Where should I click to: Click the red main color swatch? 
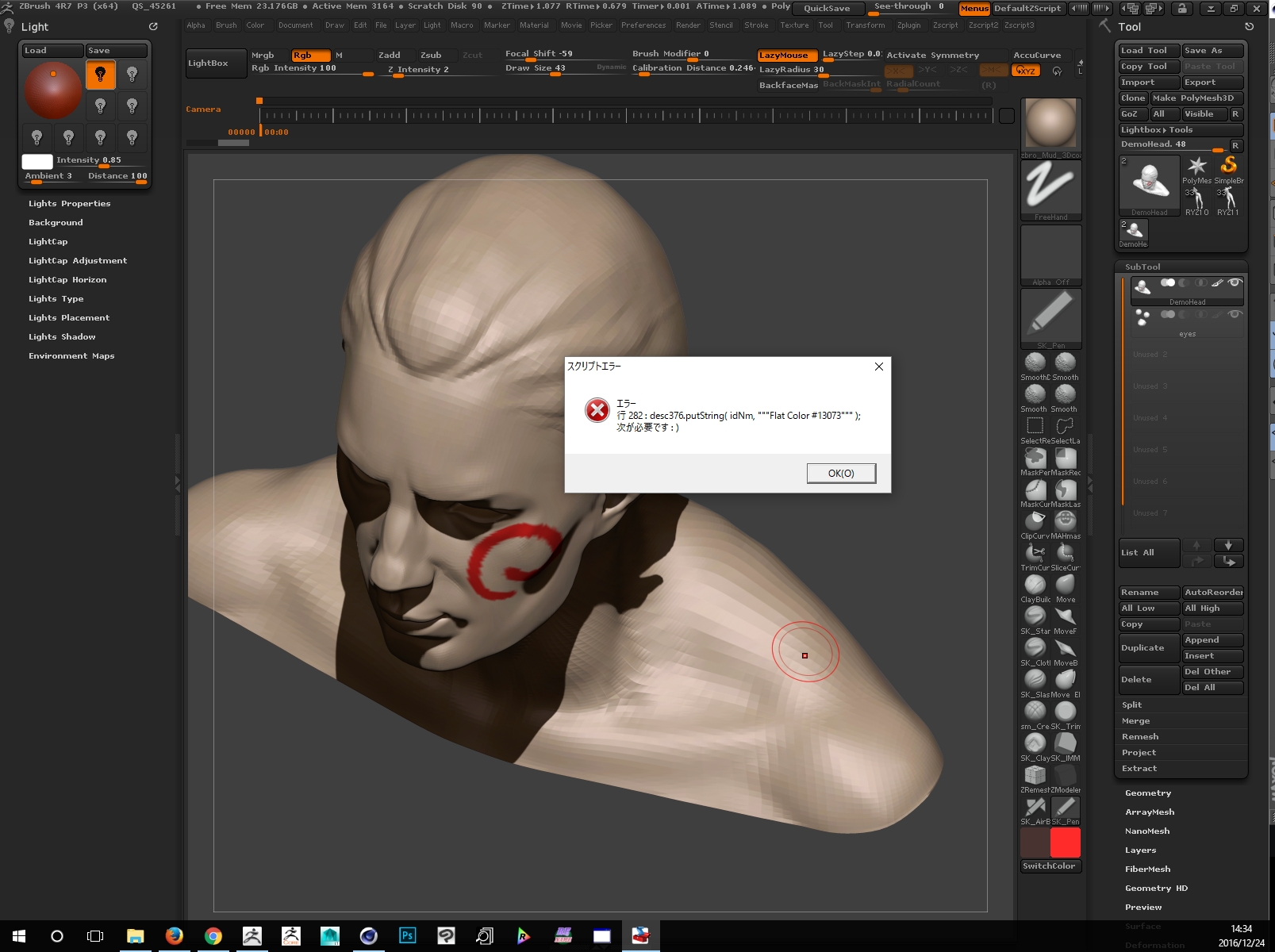tap(1065, 843)
